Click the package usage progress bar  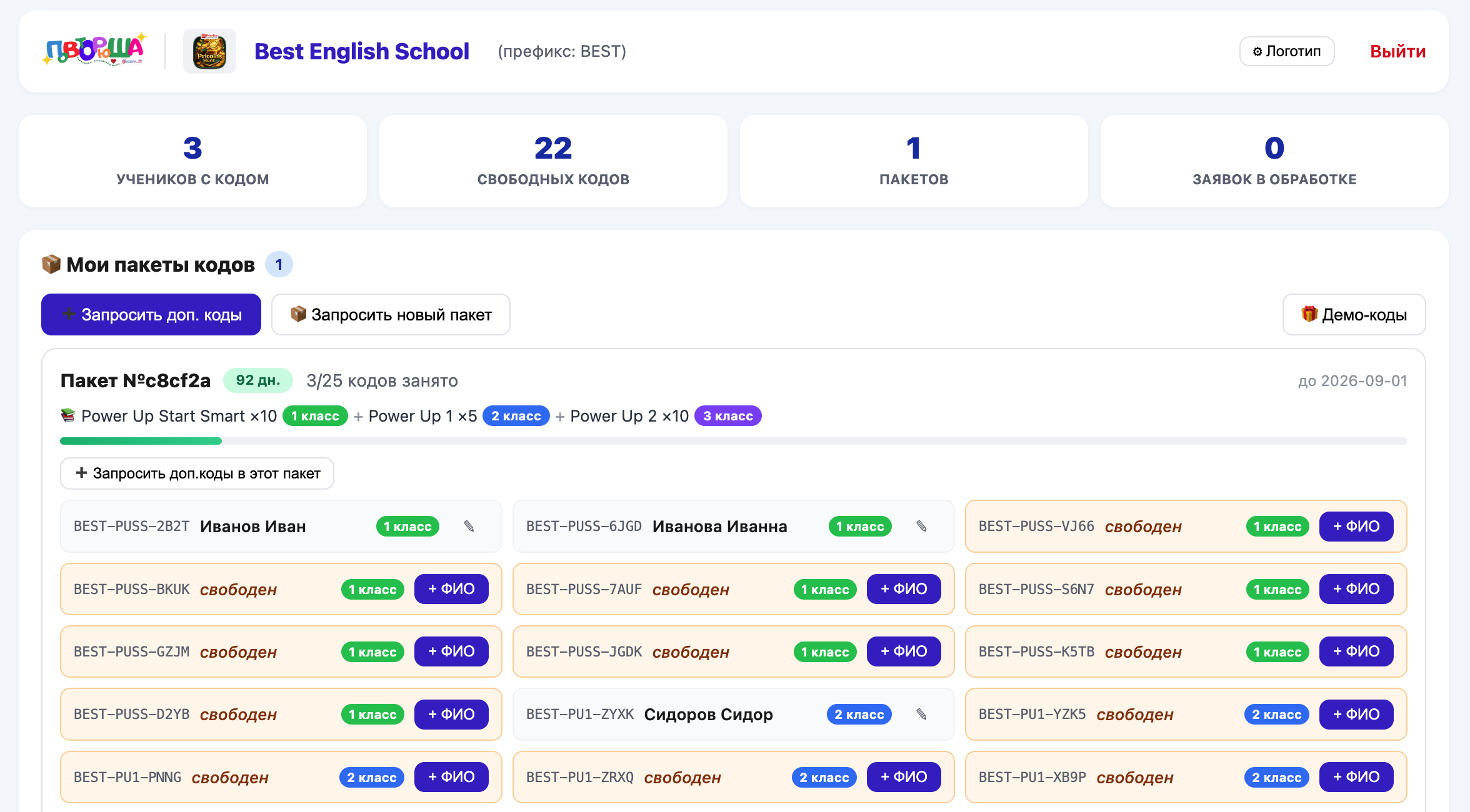[734, 441]
